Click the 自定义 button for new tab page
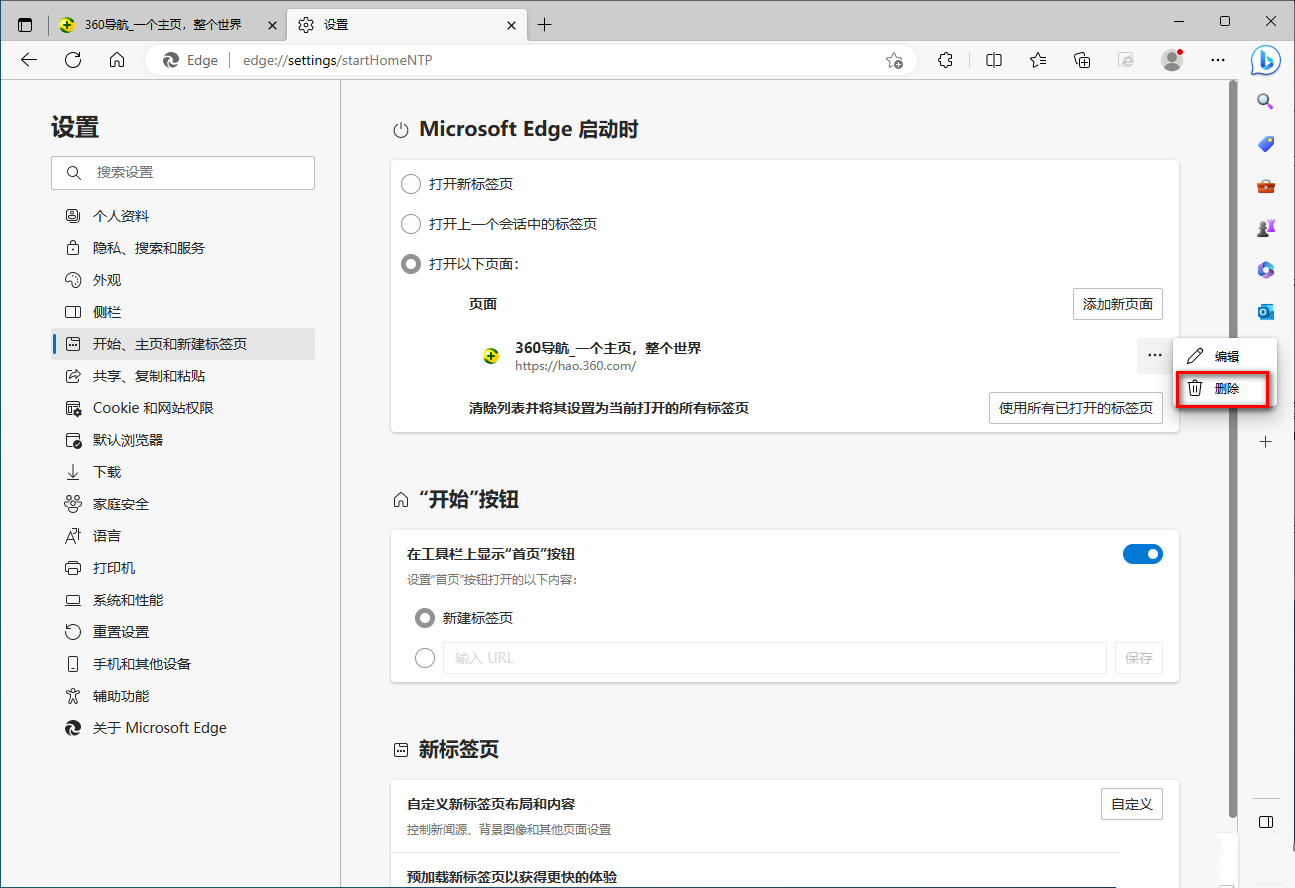The image size is (1295, 888). coord(1132,804)
